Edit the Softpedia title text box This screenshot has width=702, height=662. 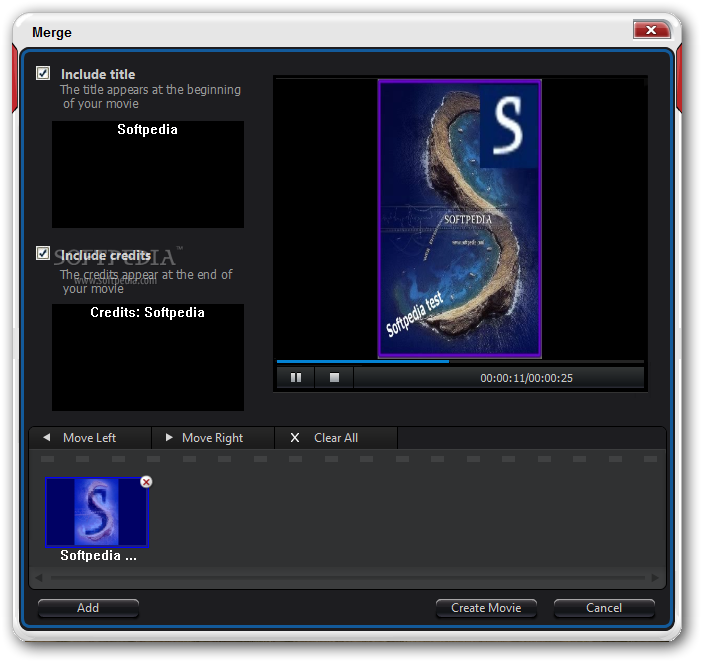[x=148, y=174]
